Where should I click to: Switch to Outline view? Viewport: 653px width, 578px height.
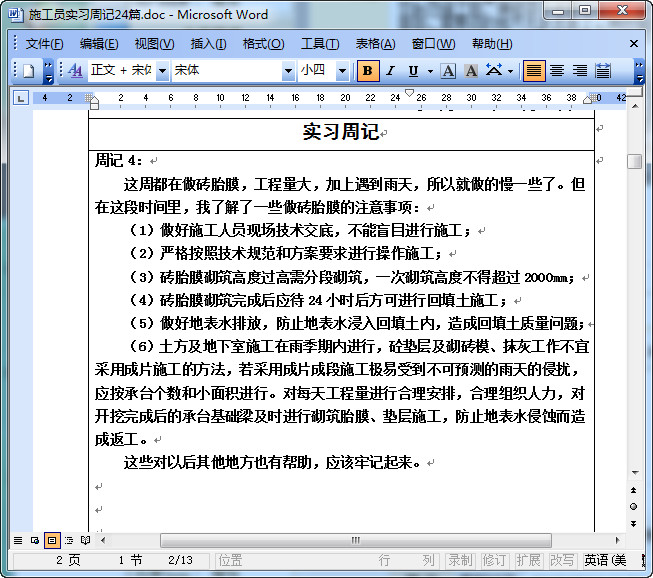point(69,541)
